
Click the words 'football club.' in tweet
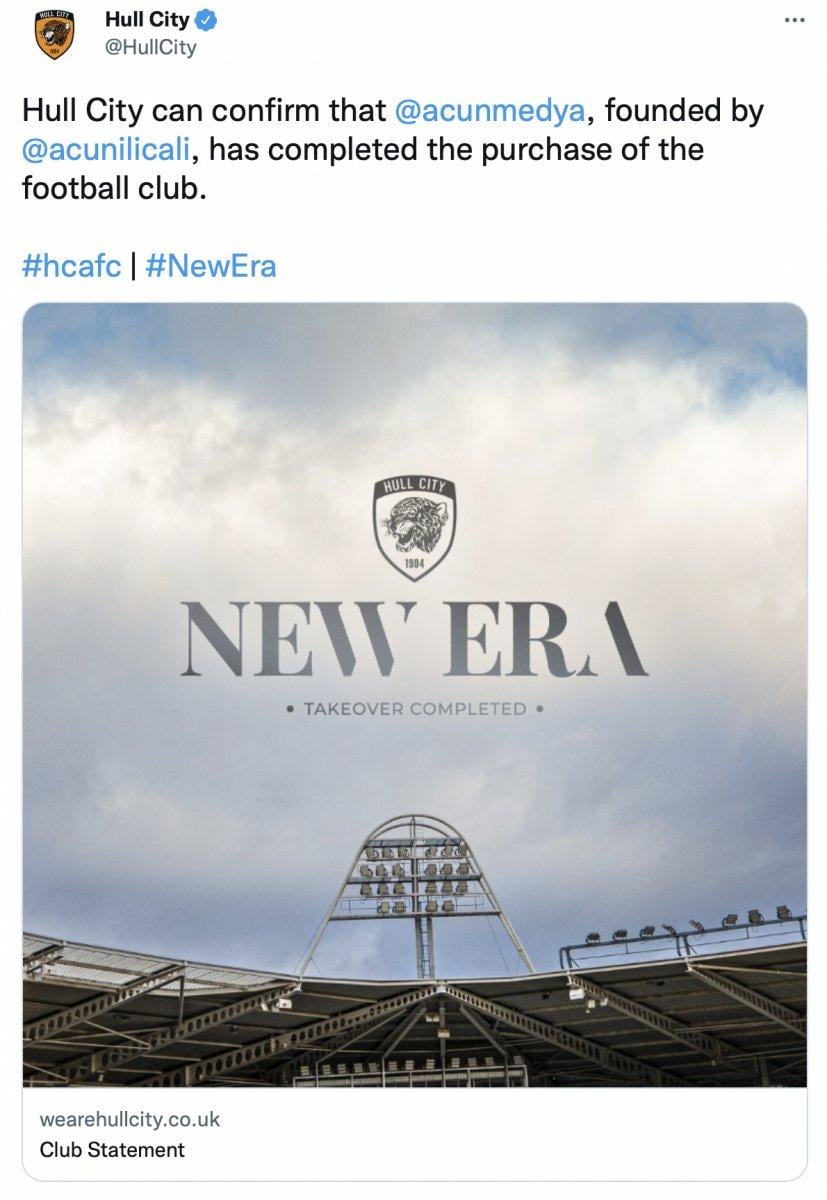[113, 187]
